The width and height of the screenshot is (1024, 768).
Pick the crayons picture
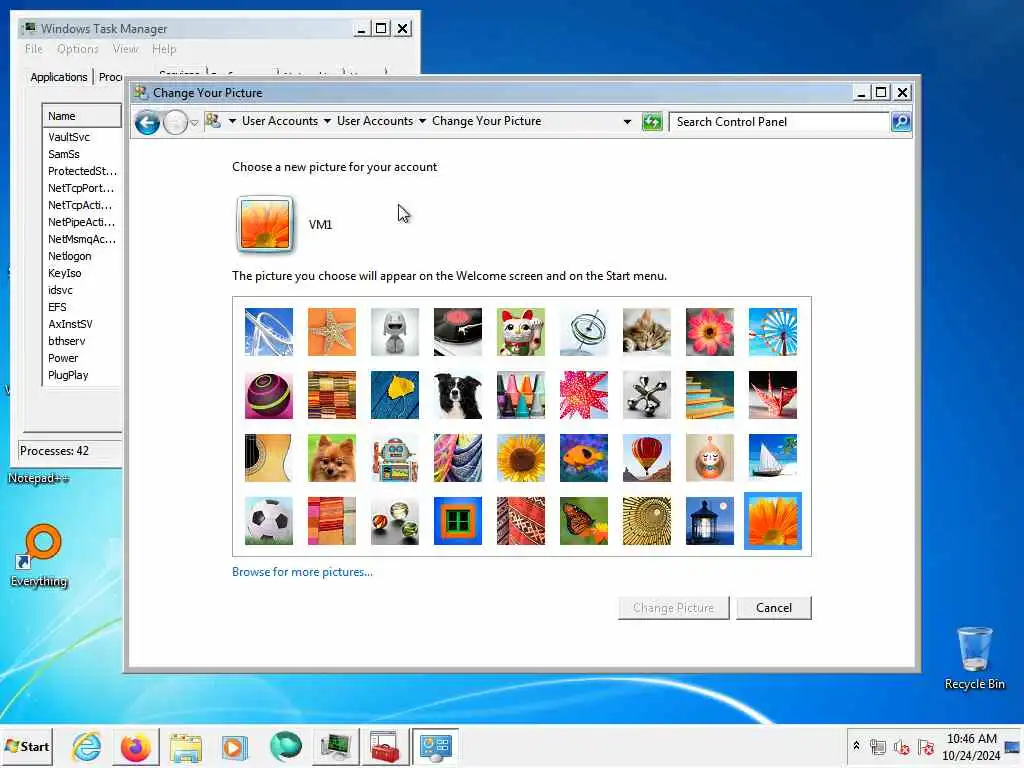tap(521, 395)
